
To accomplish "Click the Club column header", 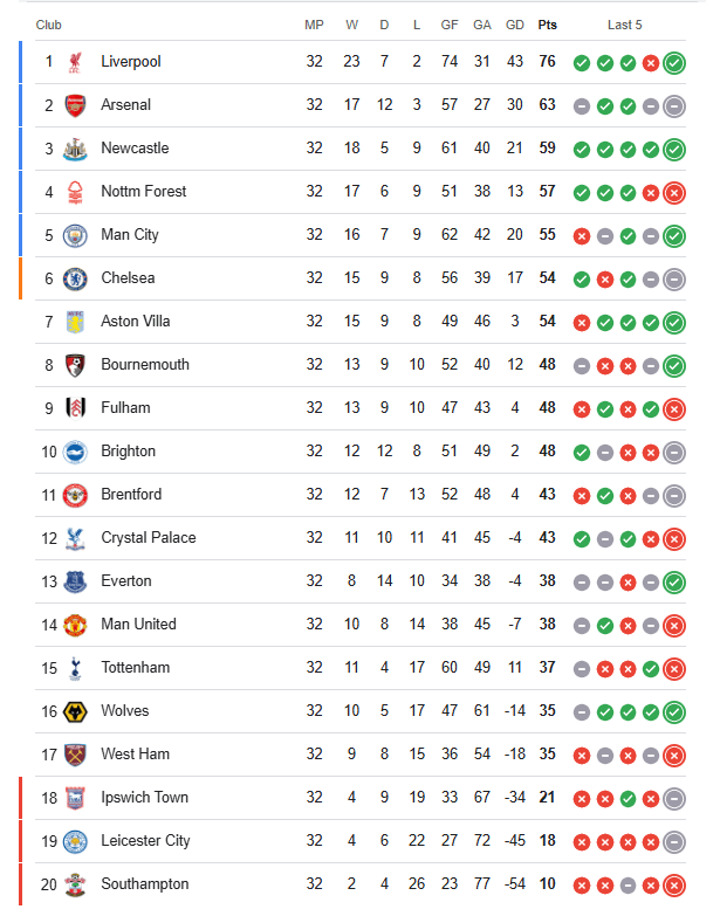I will pyautogui.click(x=48, y=25).
